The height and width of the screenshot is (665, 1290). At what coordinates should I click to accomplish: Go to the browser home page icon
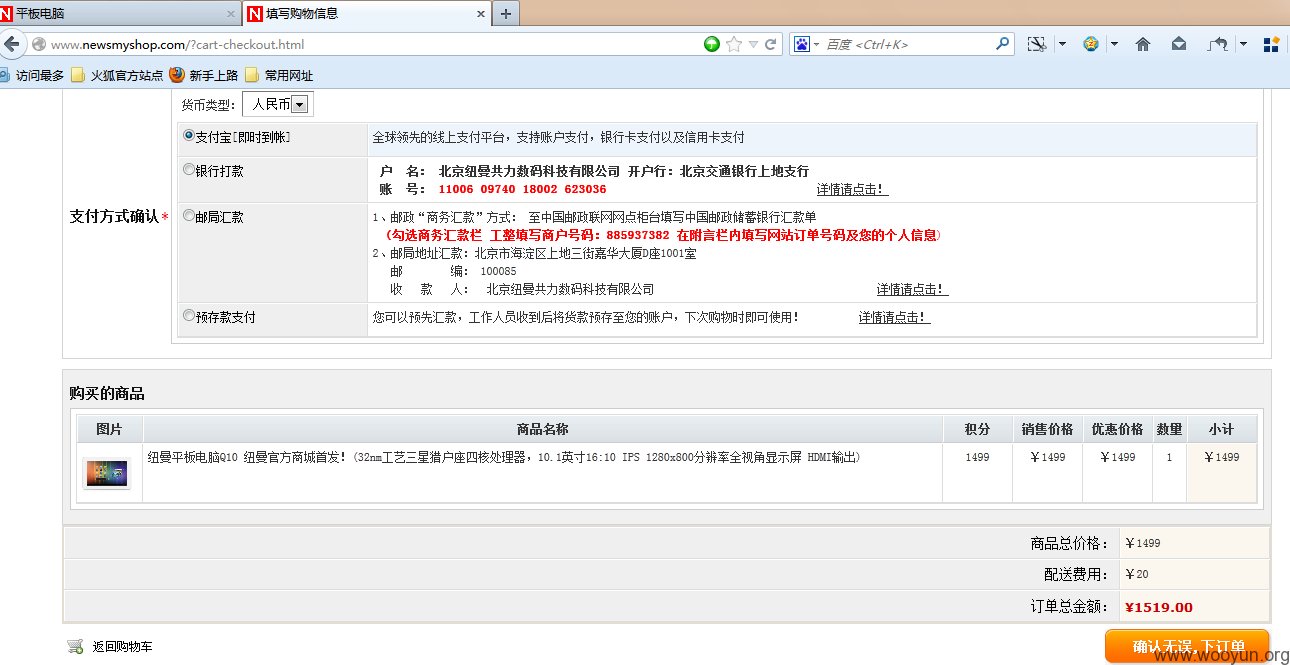(x=1144, y=44)
